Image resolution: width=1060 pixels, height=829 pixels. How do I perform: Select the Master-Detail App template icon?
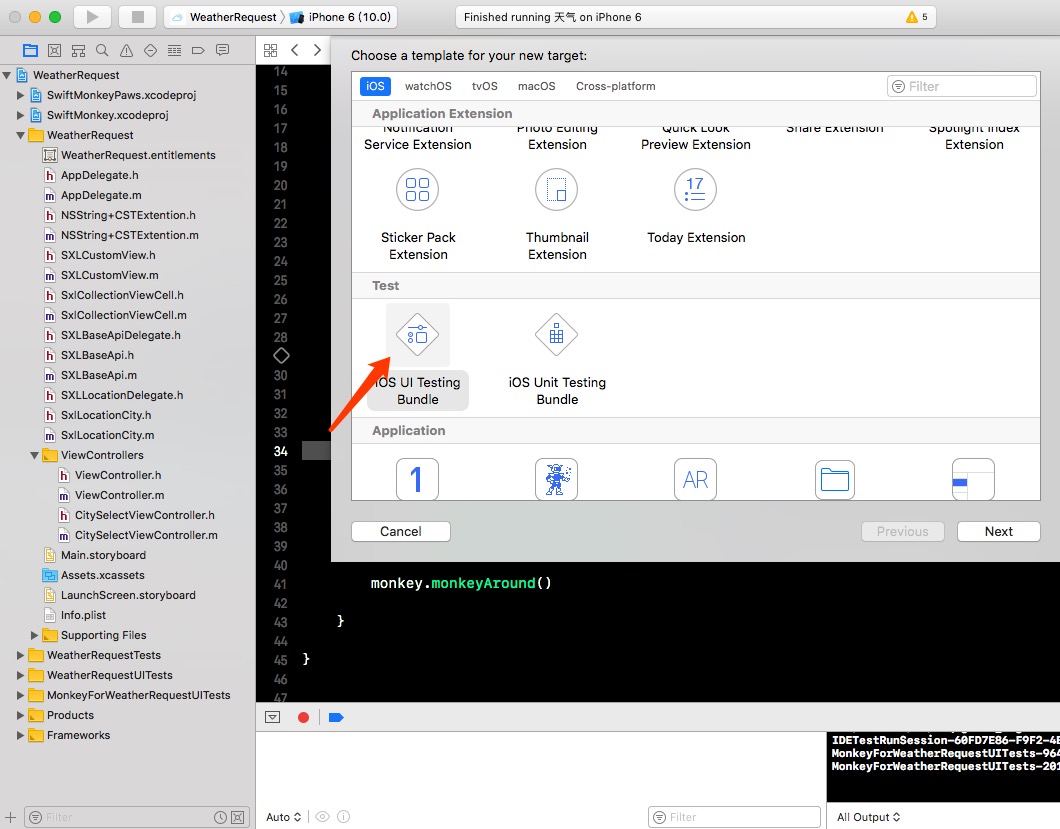point(973,479)
